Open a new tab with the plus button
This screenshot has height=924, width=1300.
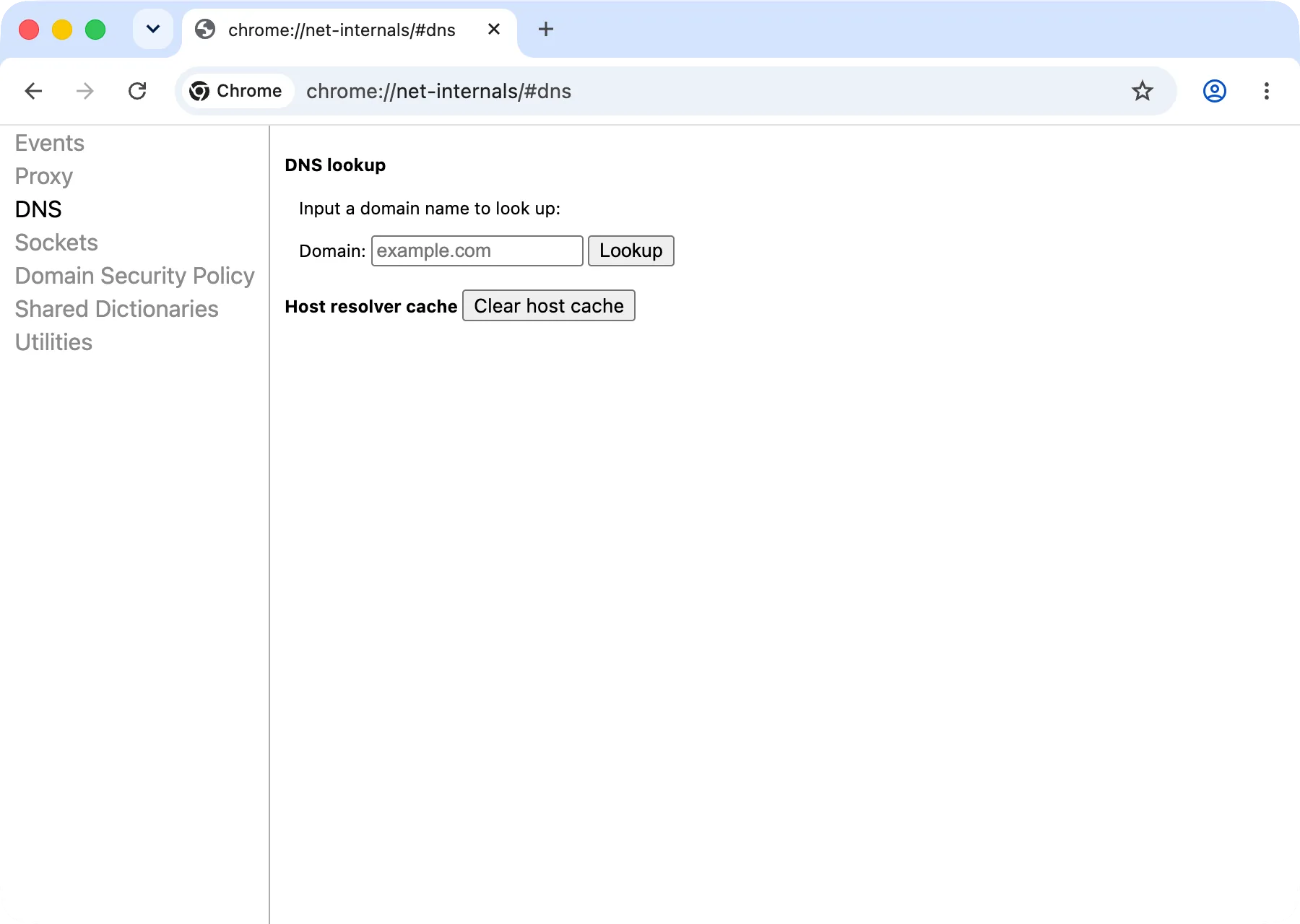tap(546, 30)
